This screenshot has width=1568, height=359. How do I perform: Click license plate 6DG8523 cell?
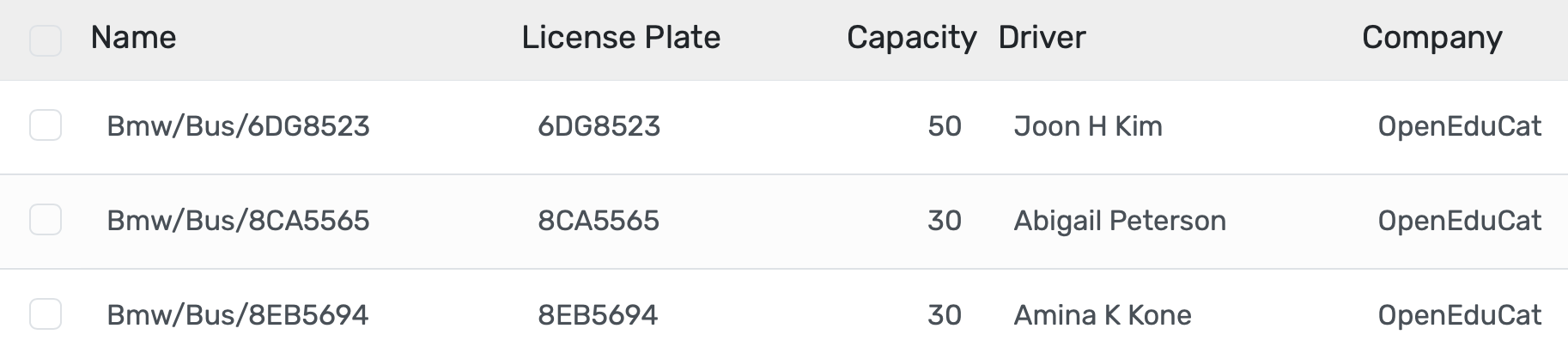coord(599,127)
